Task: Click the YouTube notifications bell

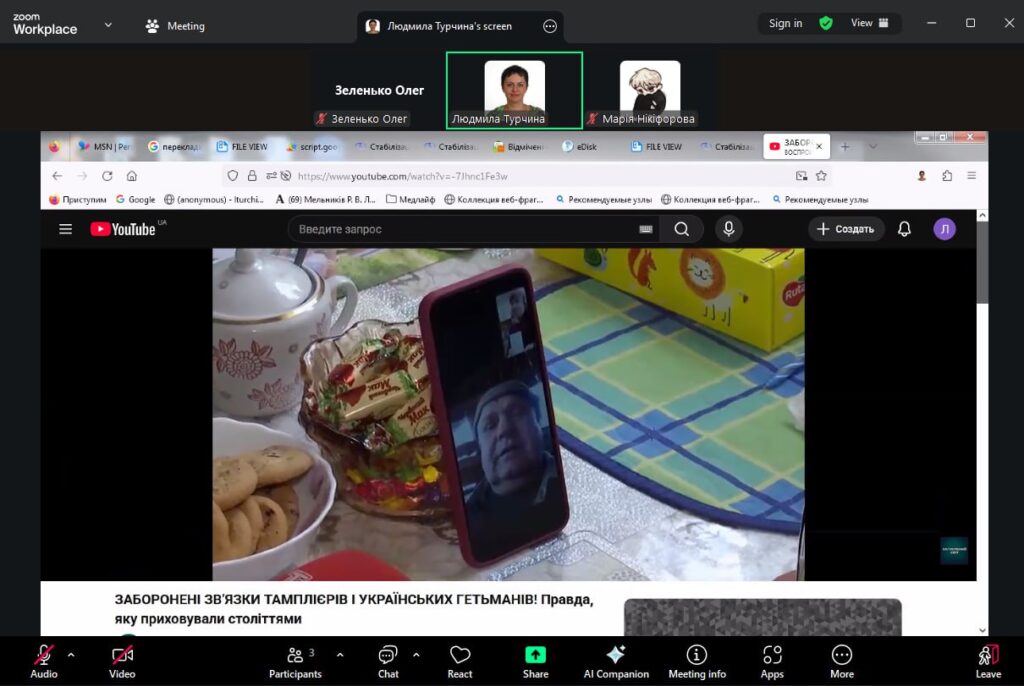Action: tap(904, 229)
